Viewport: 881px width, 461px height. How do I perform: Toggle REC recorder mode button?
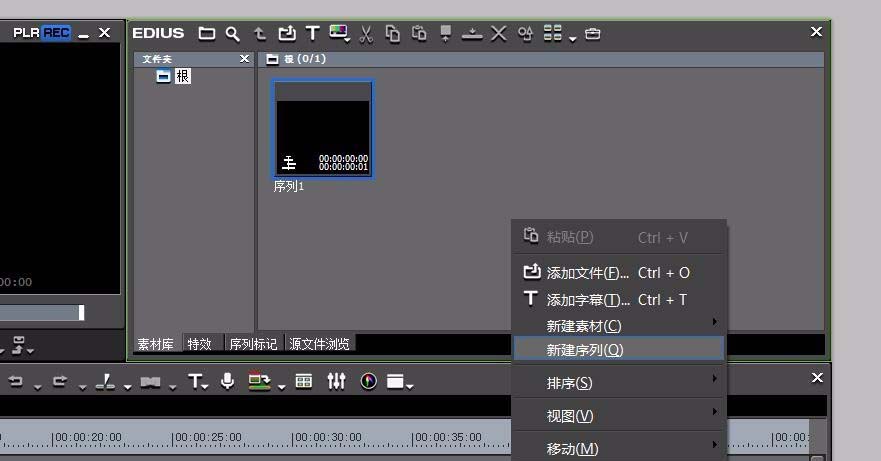[56, 33]
